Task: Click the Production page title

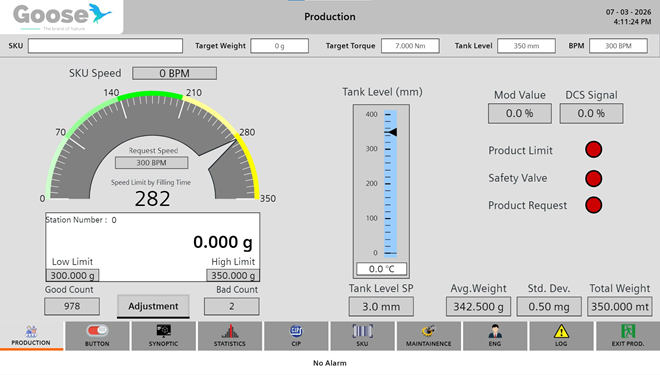Action: click(330, 17)
